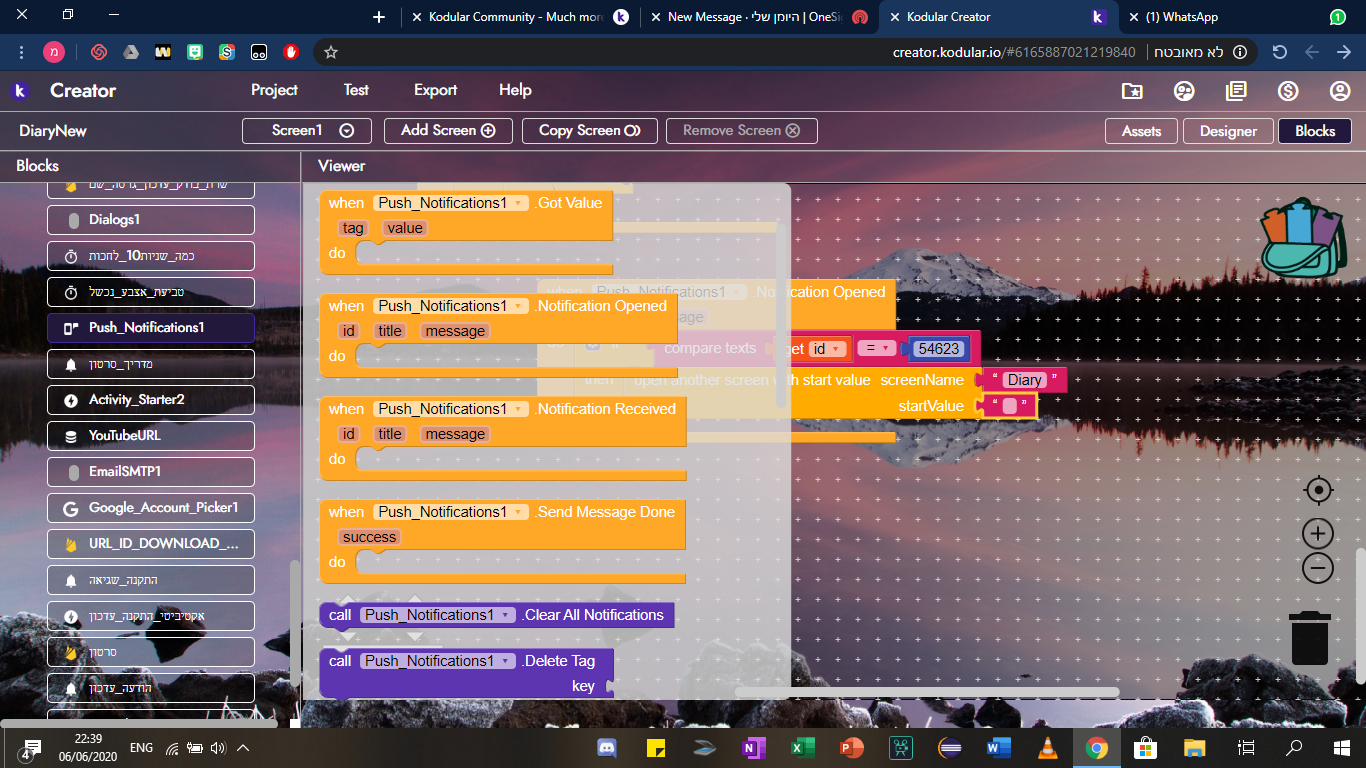
Task: Open the Test menu
Action: pyautogui.click(x=355, y=90)
